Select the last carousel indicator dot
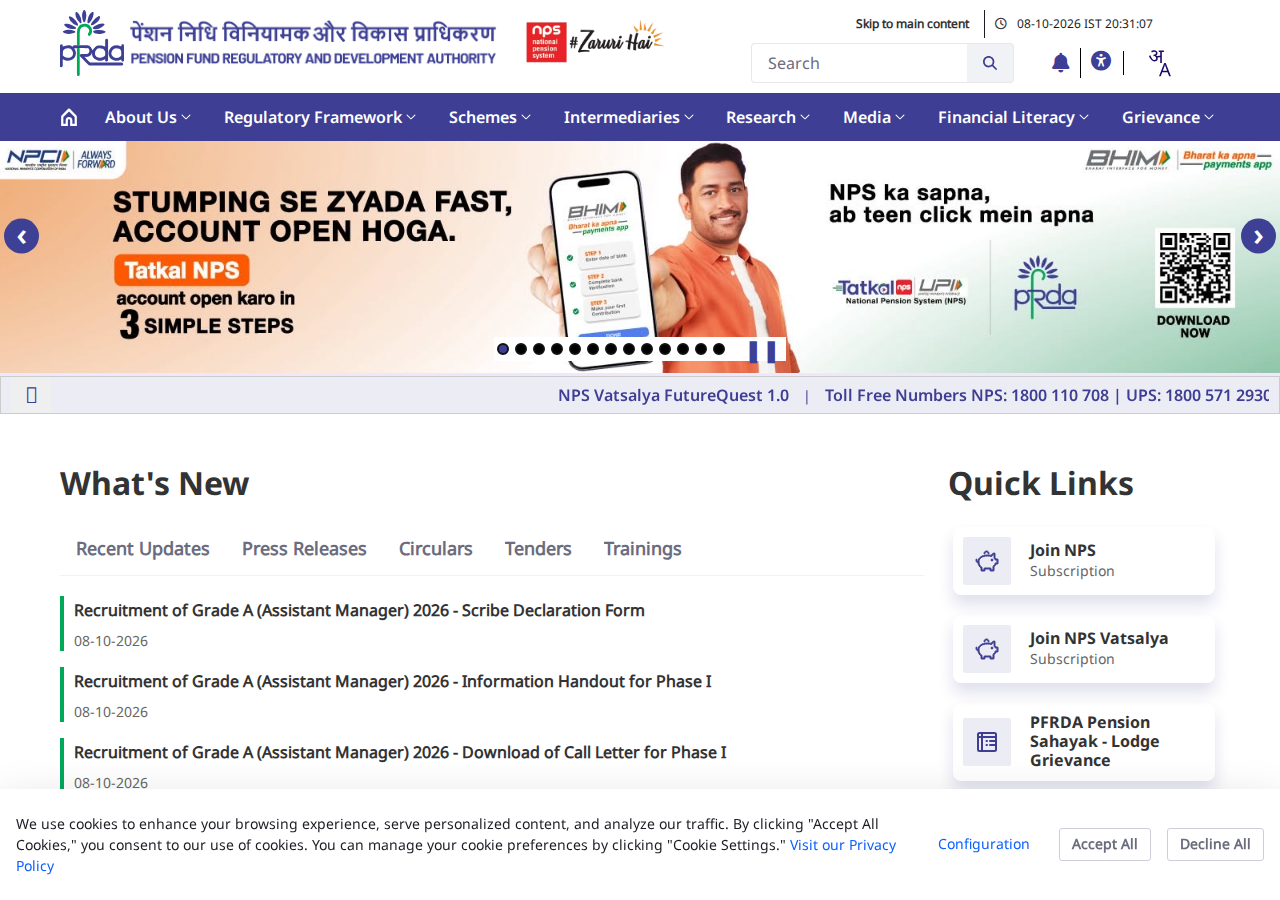Screen dimensions: 1280x900 click(x=719, y=349)
